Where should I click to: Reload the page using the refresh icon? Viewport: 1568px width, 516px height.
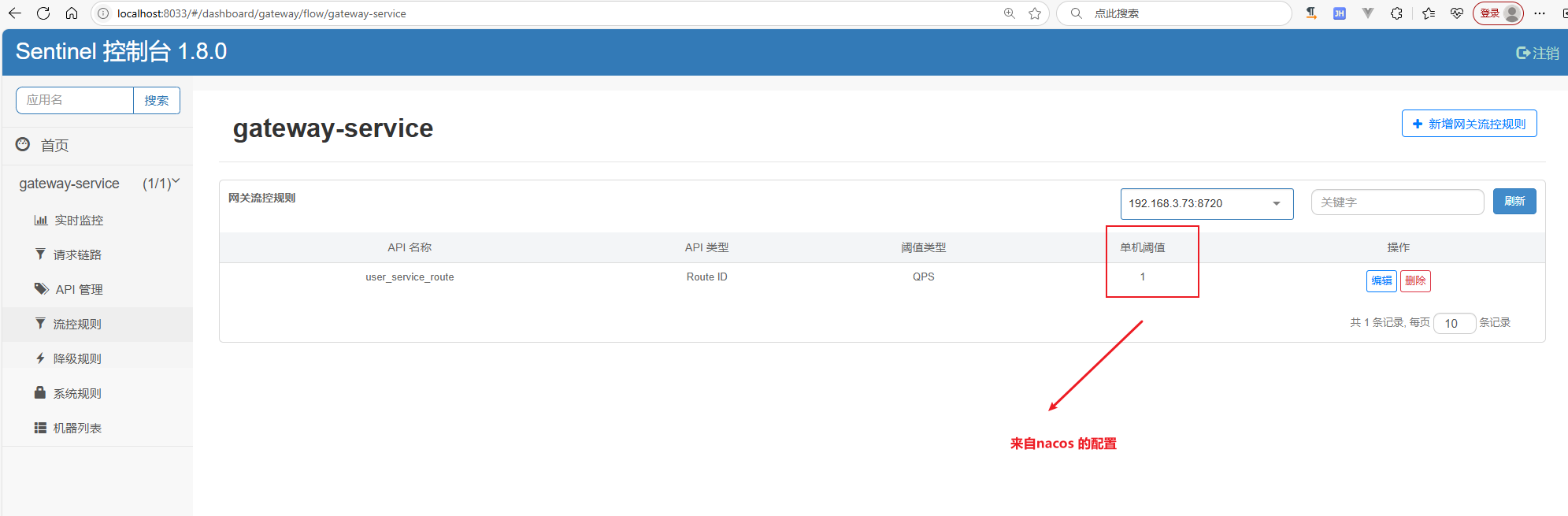click(x=43, y=13)
